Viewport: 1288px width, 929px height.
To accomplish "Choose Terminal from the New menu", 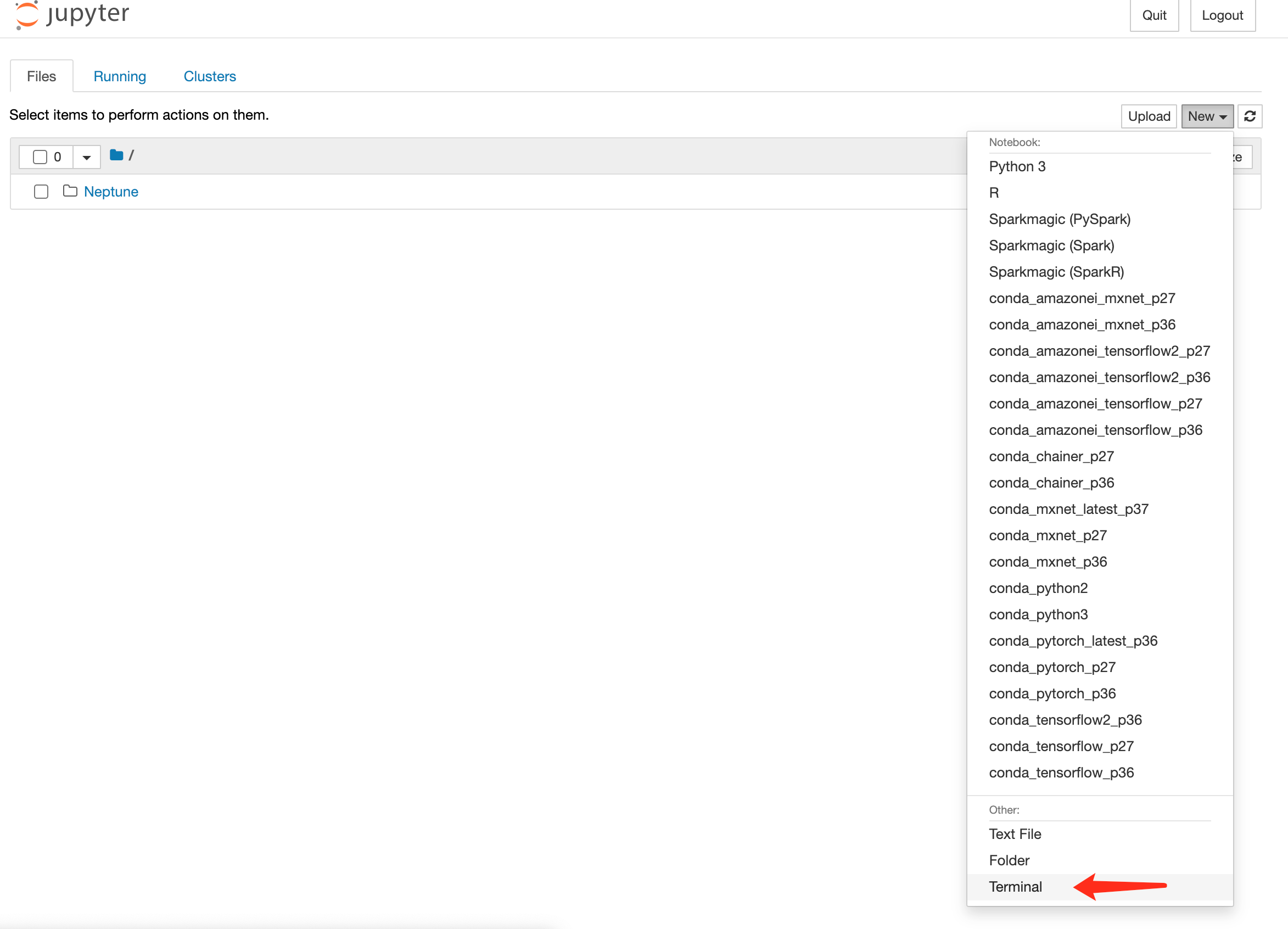I will tap(1015, 886).
